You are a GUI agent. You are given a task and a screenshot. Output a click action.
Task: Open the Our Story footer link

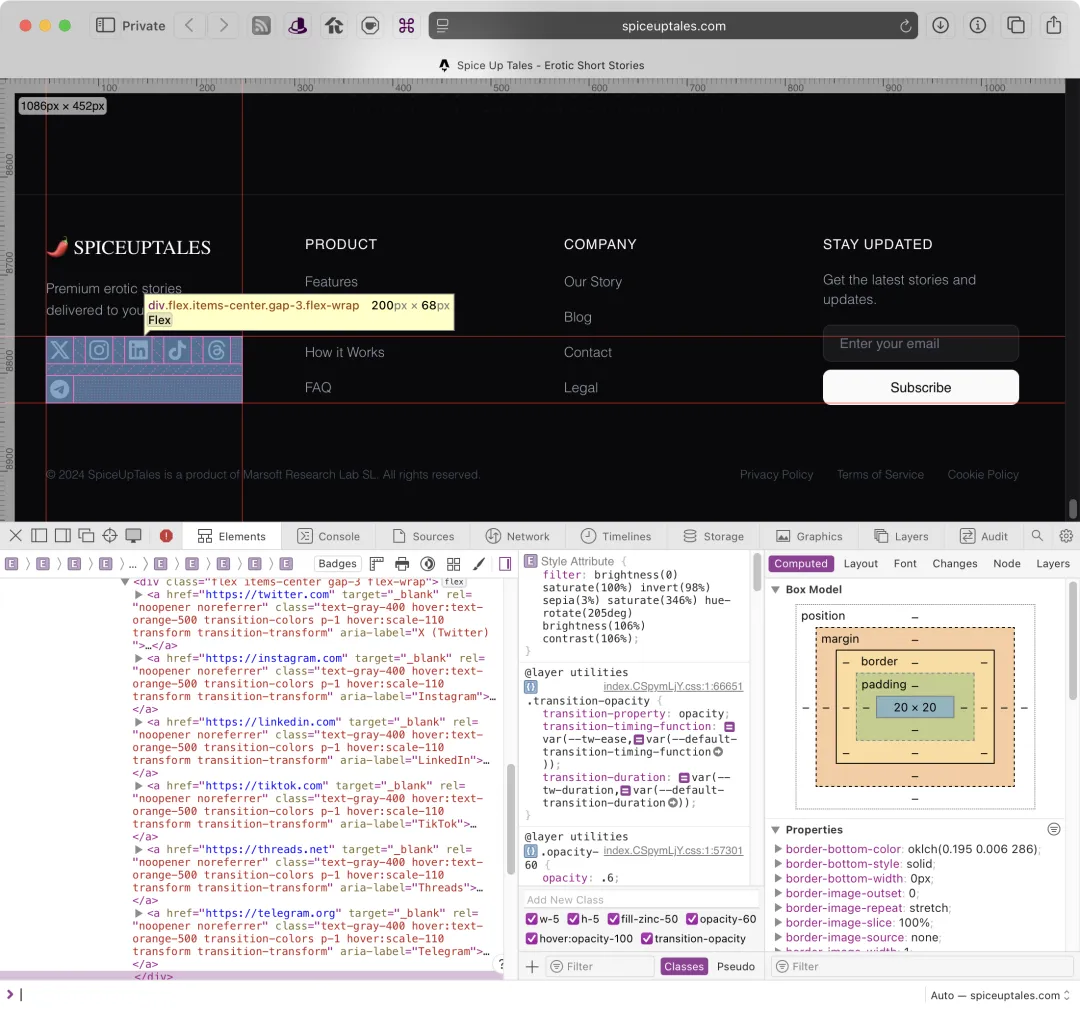(x=592, y=282)
